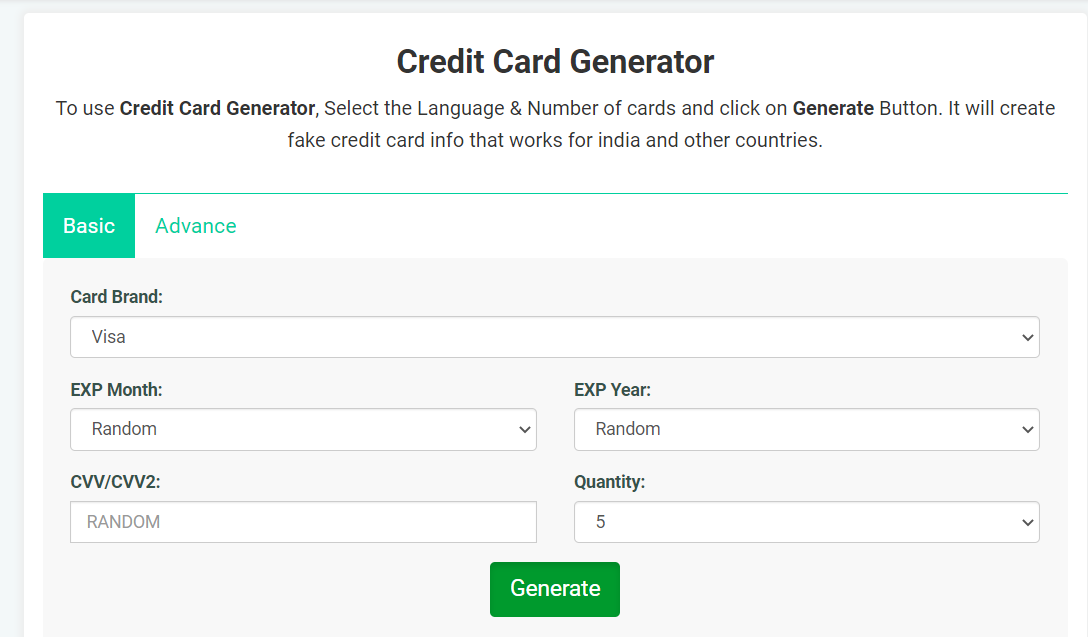
Task: Switch to the Basic tab
Action: [89, 226]
